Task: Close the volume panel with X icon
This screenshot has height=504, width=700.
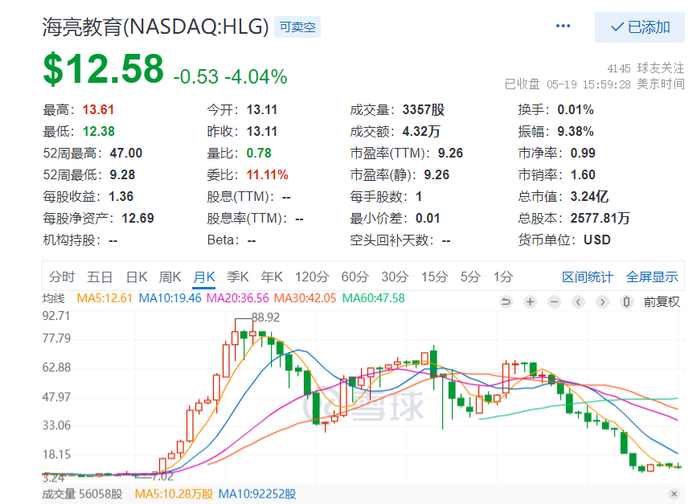Action: (x=674, y=493)
